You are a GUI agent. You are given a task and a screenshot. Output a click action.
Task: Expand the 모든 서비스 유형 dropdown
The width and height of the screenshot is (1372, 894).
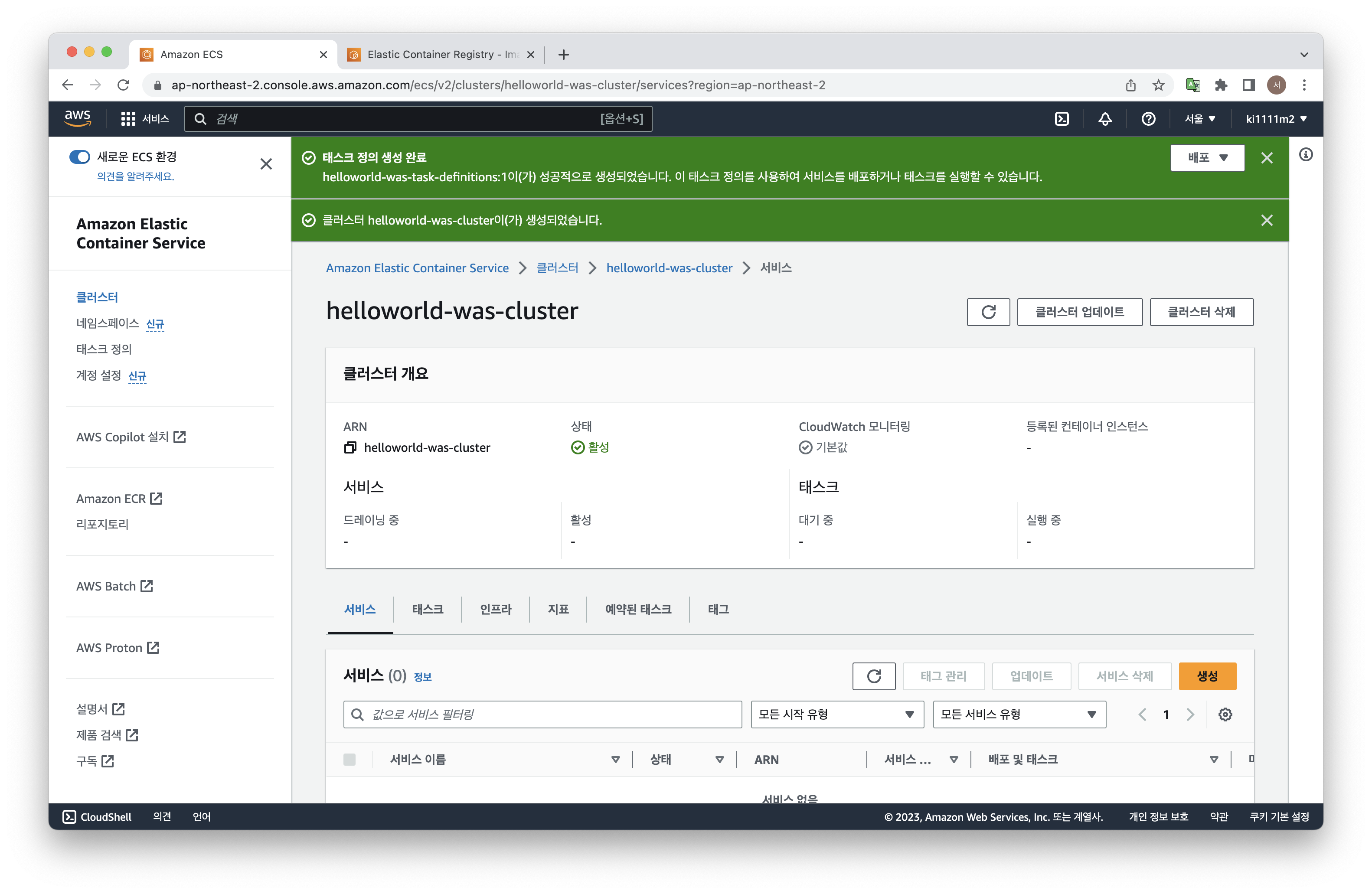1019,715
